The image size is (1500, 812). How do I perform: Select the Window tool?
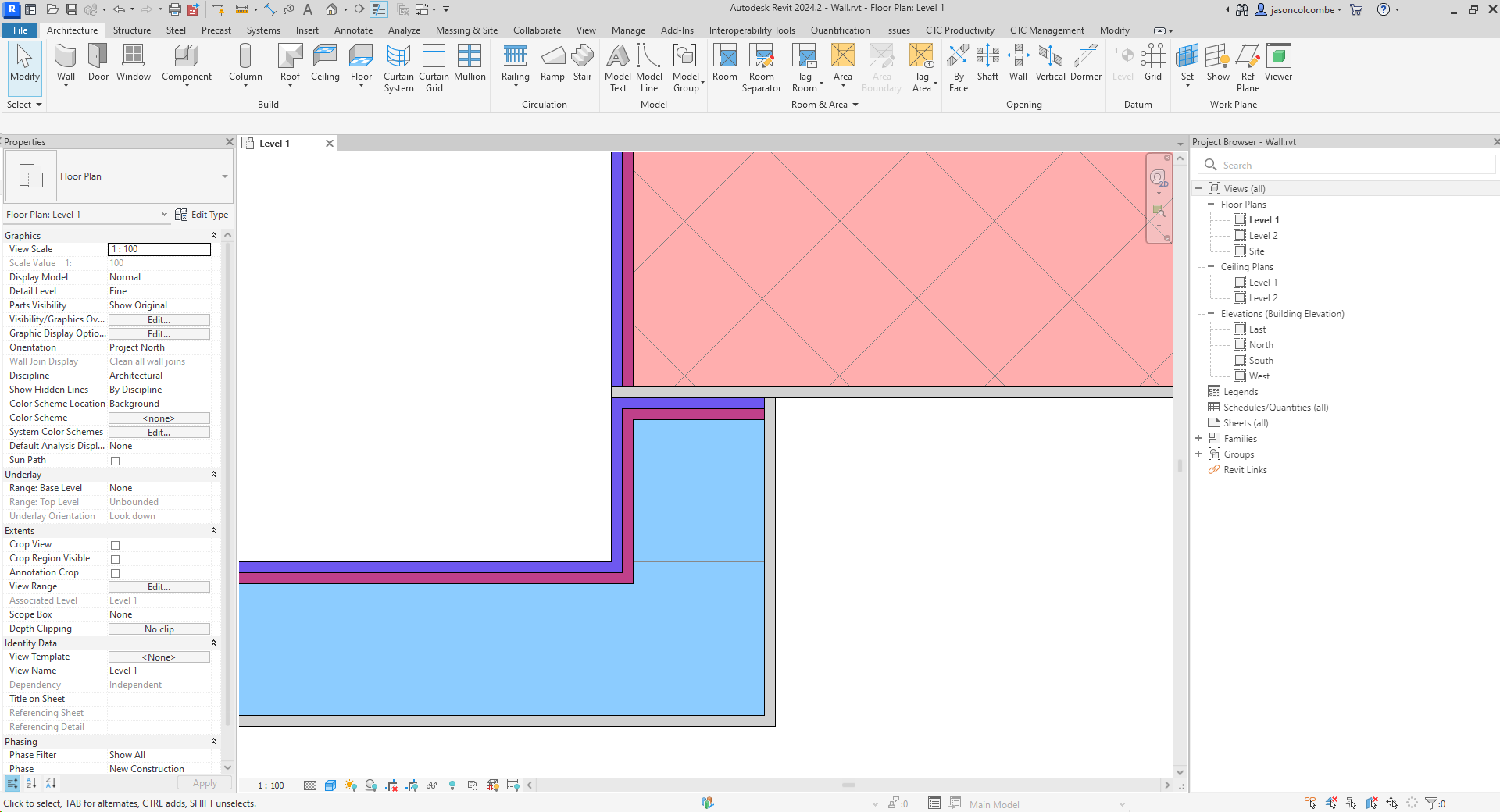point(134,62)
